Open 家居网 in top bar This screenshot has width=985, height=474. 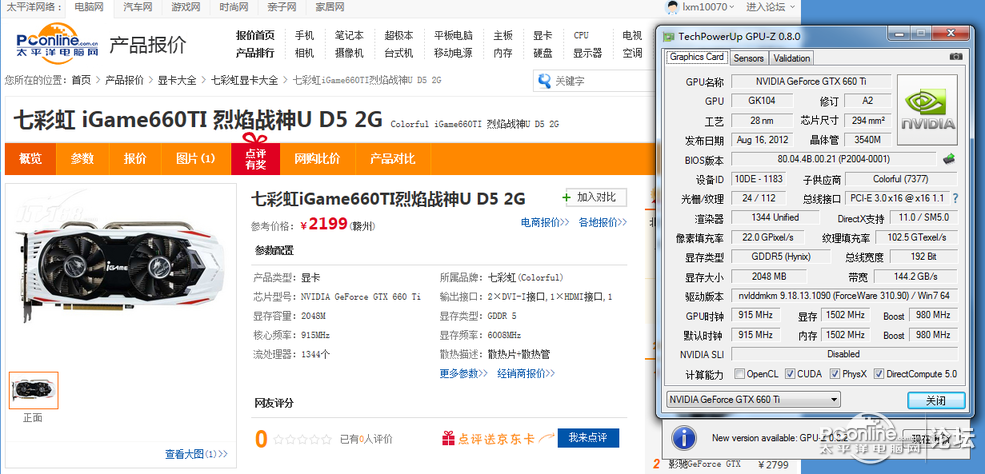[330, 8]
